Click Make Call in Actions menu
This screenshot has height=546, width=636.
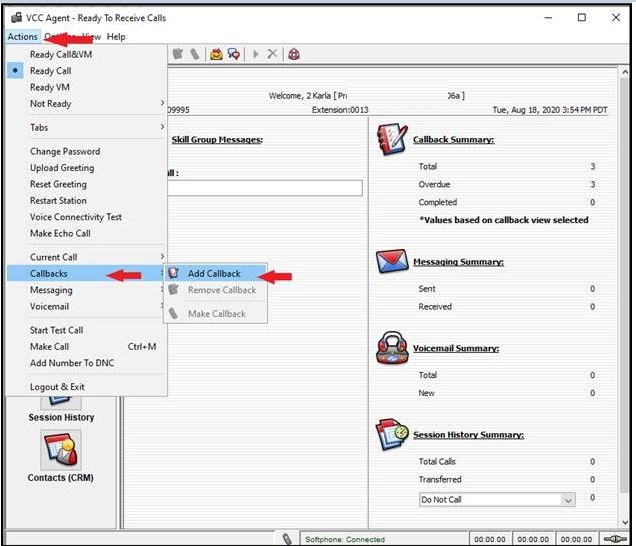coord(49,346)
